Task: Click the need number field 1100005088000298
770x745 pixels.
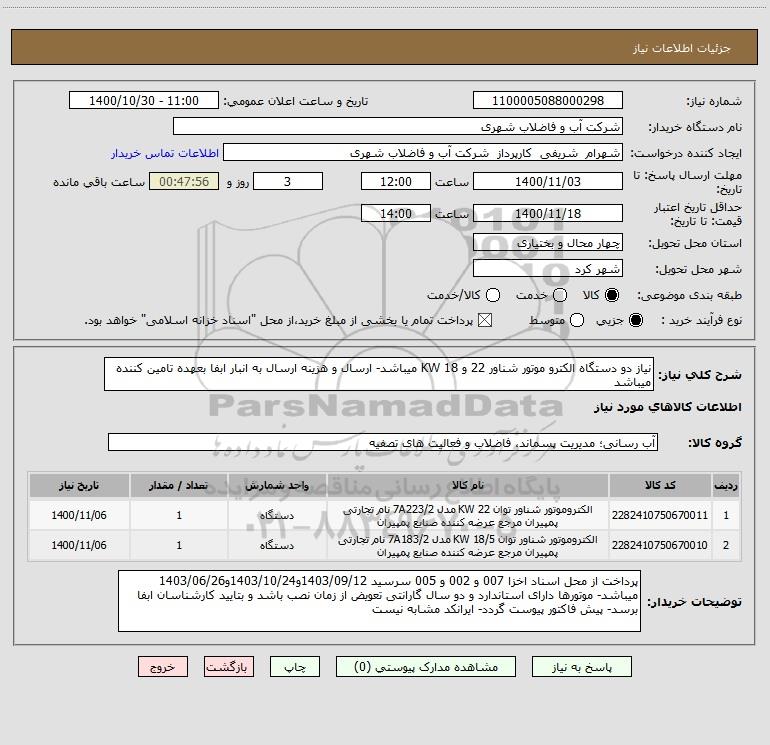Action: (548, 101)
